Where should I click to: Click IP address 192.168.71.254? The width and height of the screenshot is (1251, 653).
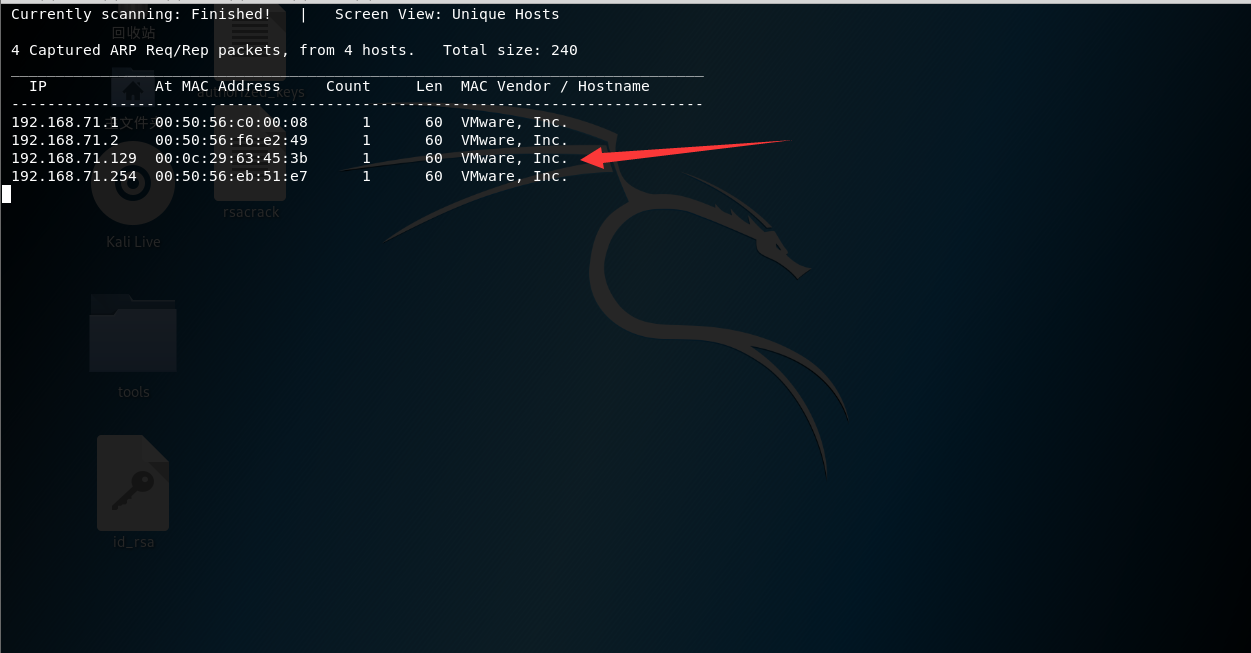(74, 176)
